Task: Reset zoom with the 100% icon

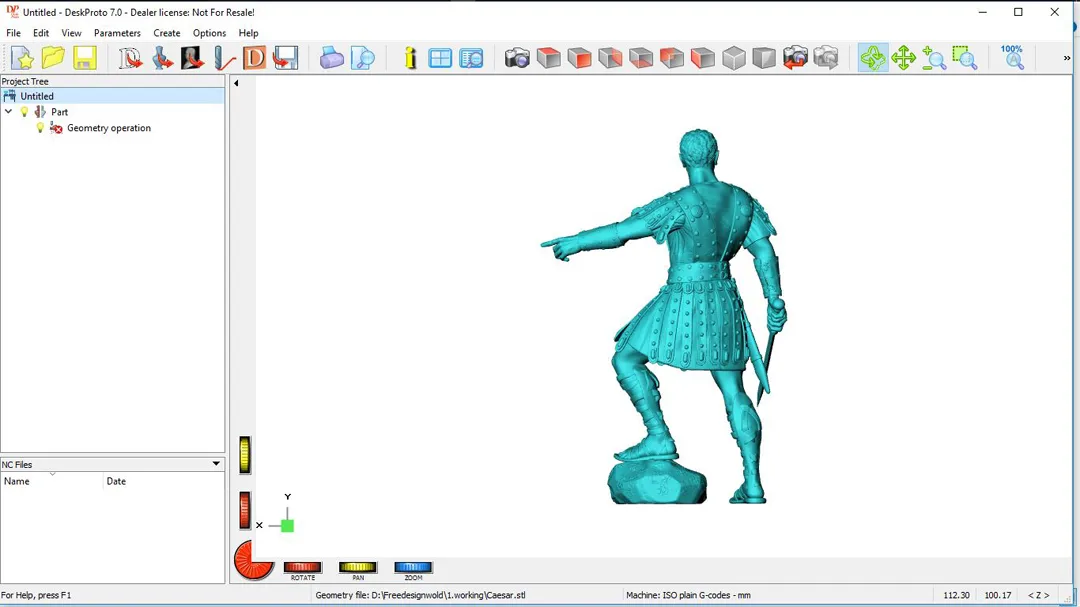Action: click(1012, 56)
